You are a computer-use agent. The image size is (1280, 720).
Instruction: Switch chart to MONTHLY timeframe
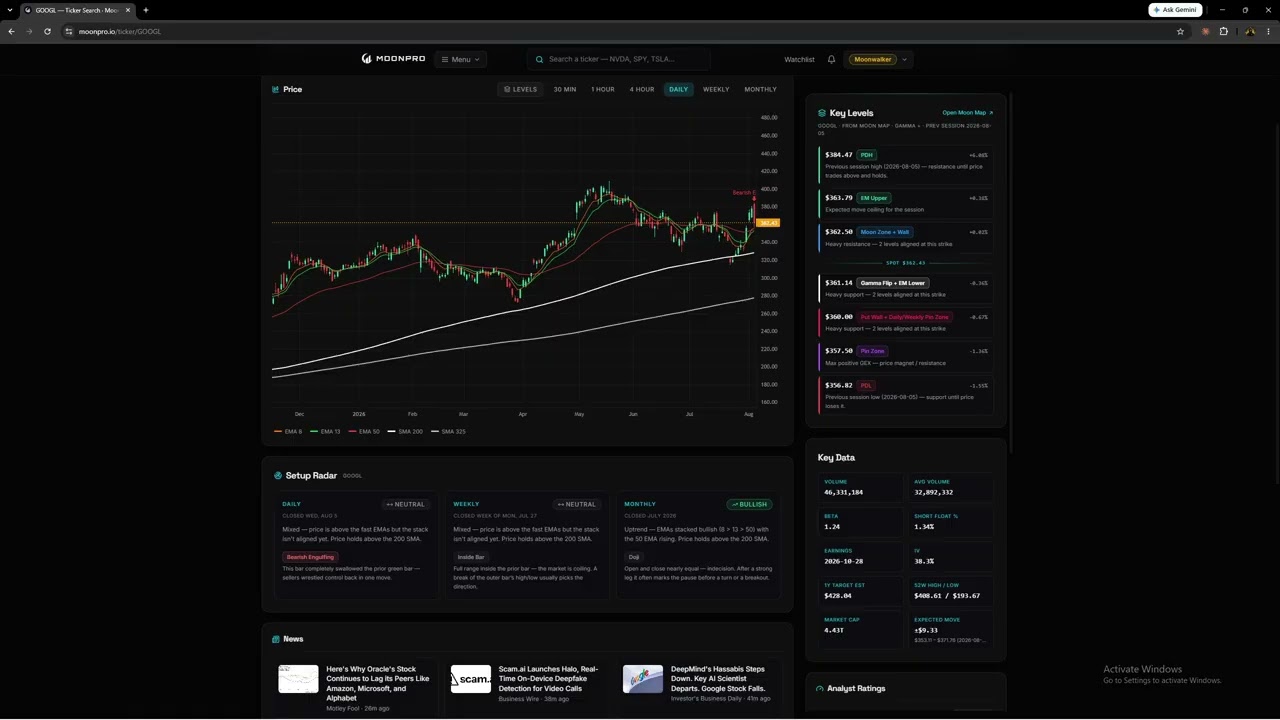pyautogui.click(x=760, y=89)
